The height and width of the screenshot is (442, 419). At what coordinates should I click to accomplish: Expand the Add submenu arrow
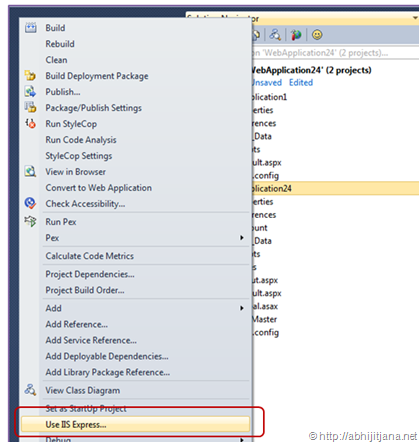point(242,308)
